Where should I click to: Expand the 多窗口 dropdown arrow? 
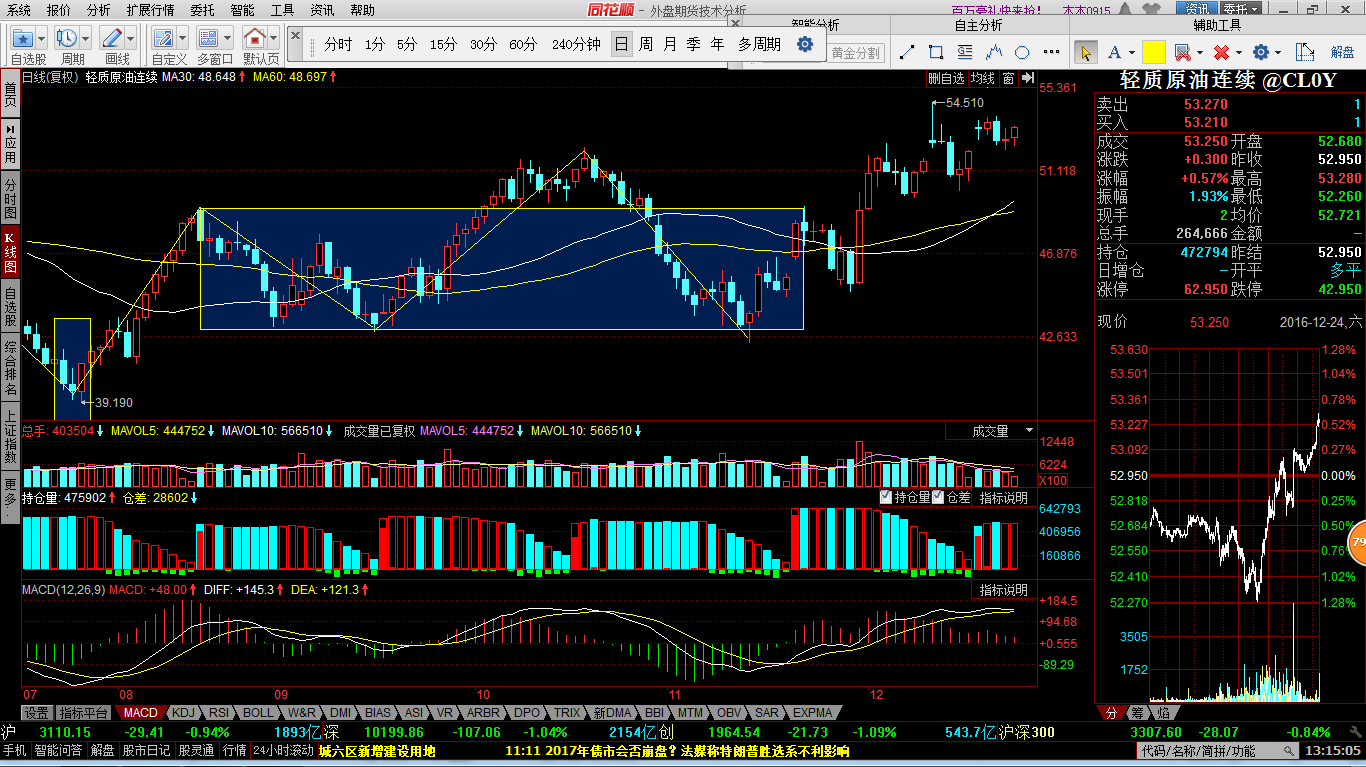point(228,38)
